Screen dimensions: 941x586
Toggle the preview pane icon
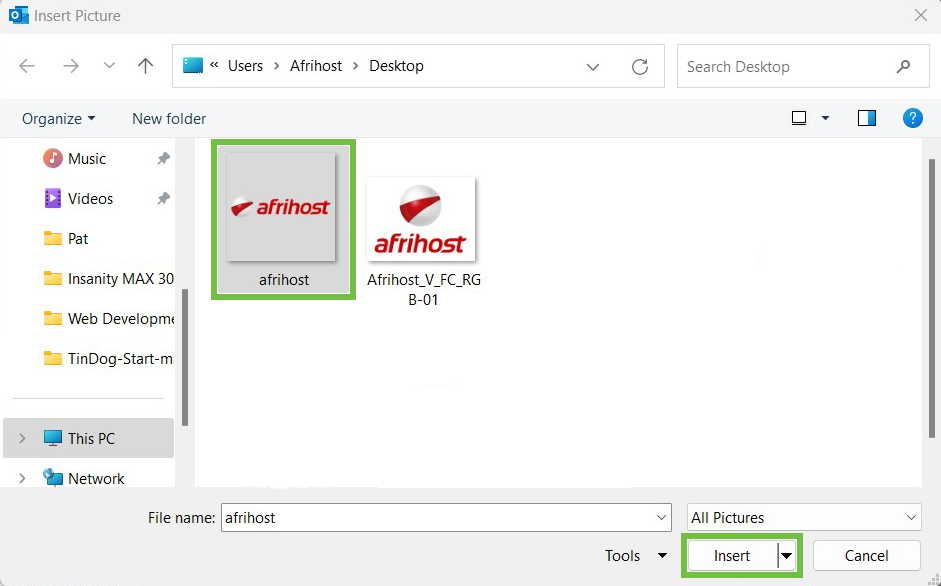(x=867, y=118)
